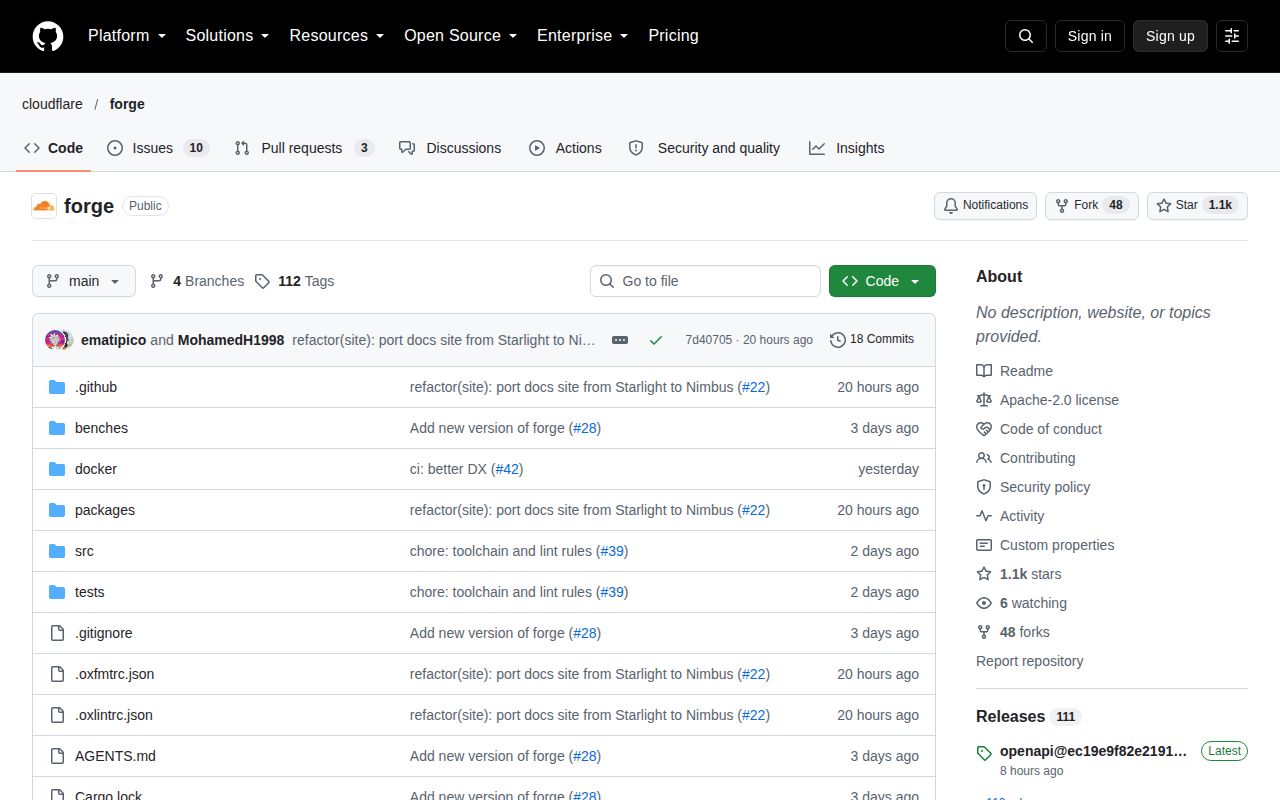Image resolution: width=1280 pixels, height=800 pixels.
Task: Open the benches folder icon
Action: pos(57,428)
